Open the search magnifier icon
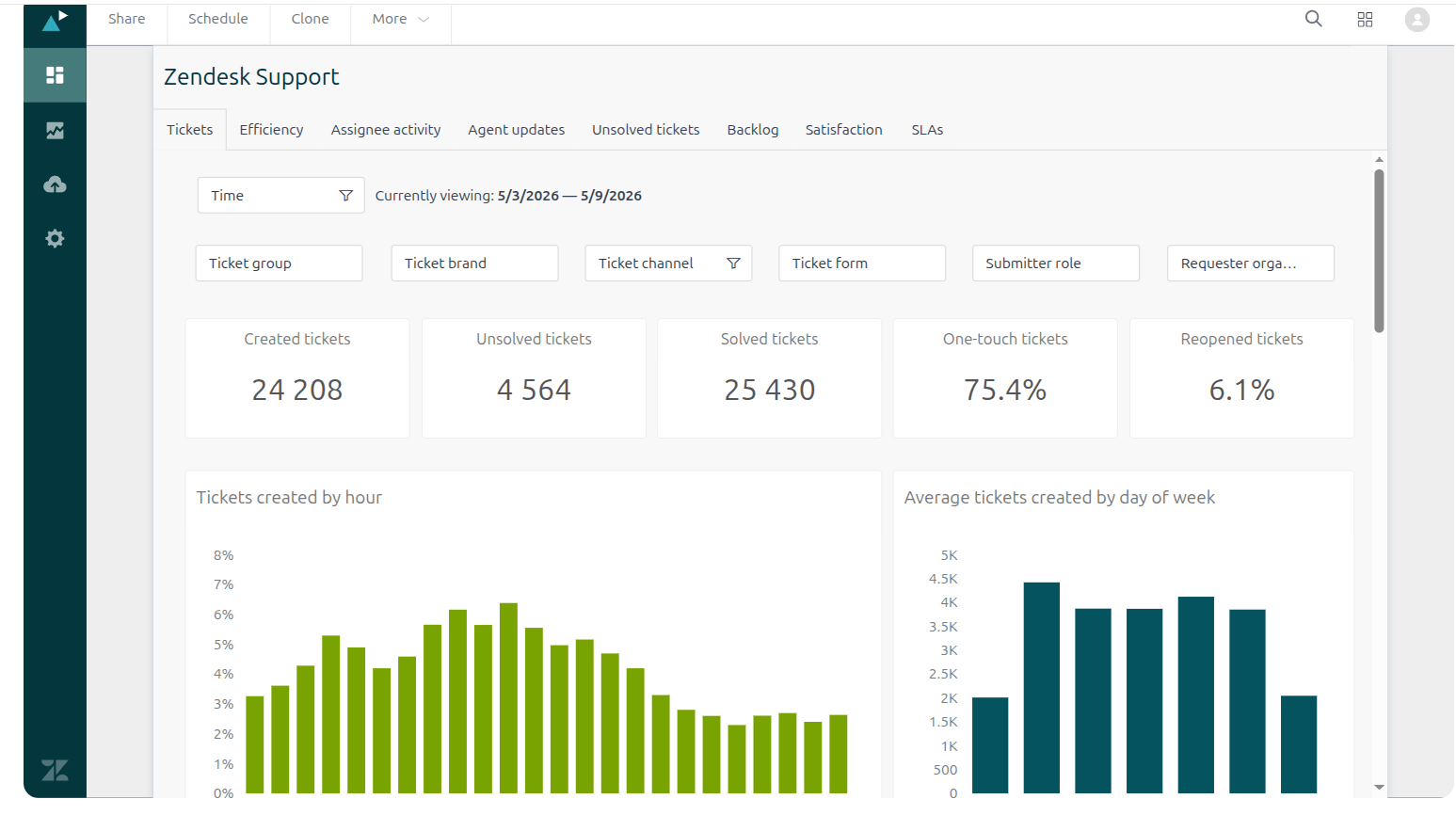The width and height of the screenshot is (1456, 831). [1313, 19]
